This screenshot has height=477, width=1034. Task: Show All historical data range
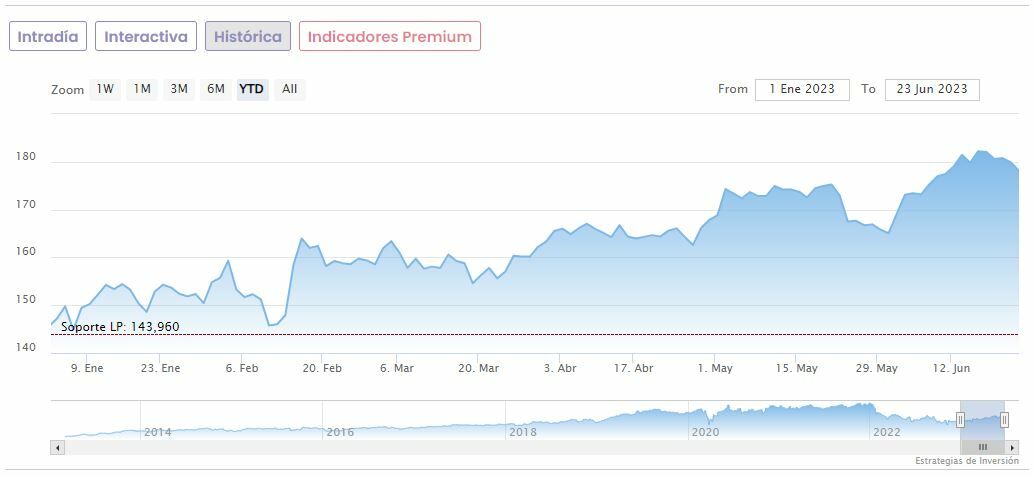(289, 89)
